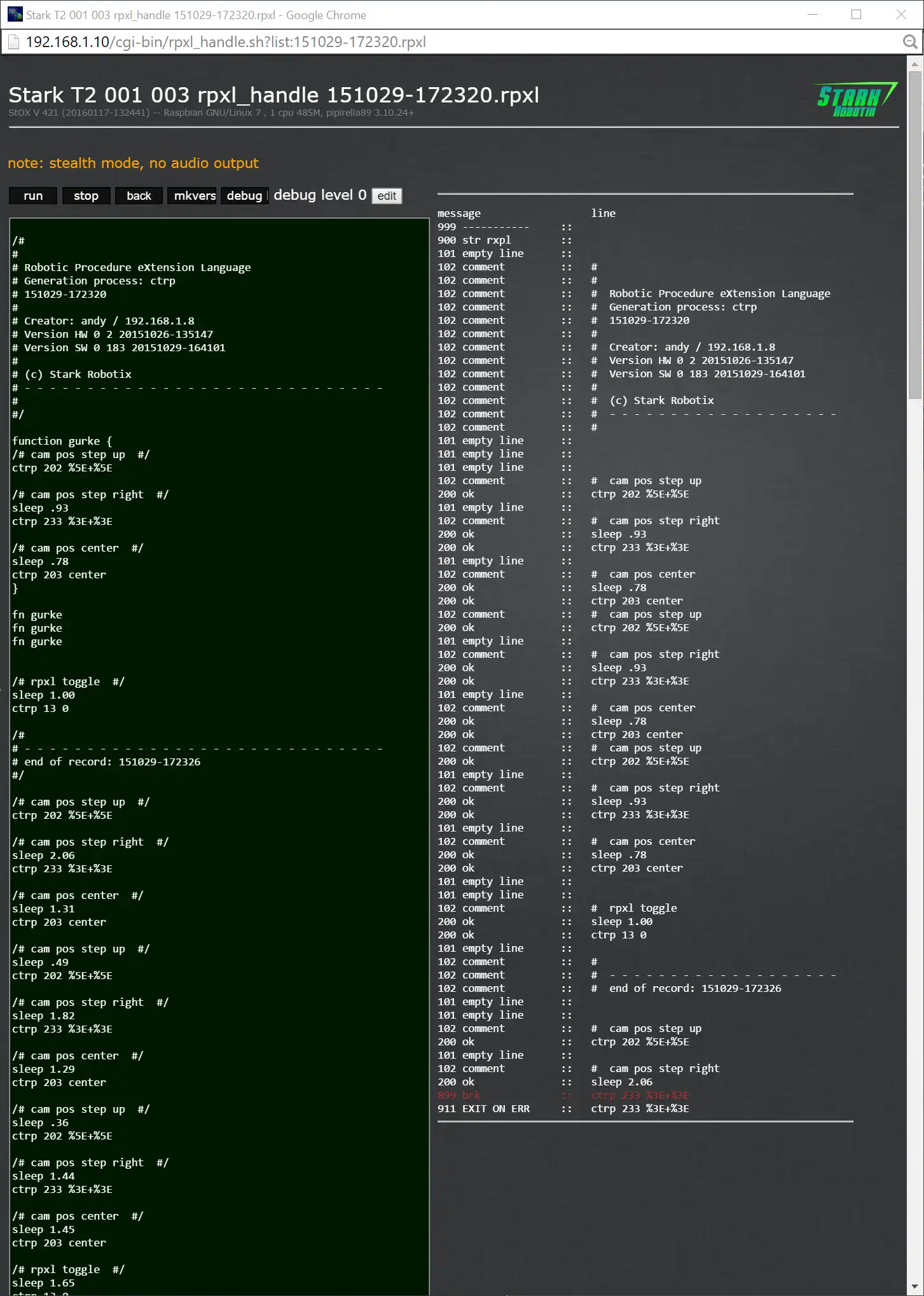924x1296 pixels.
Task: Click the run button
Action: coord(33,196)
